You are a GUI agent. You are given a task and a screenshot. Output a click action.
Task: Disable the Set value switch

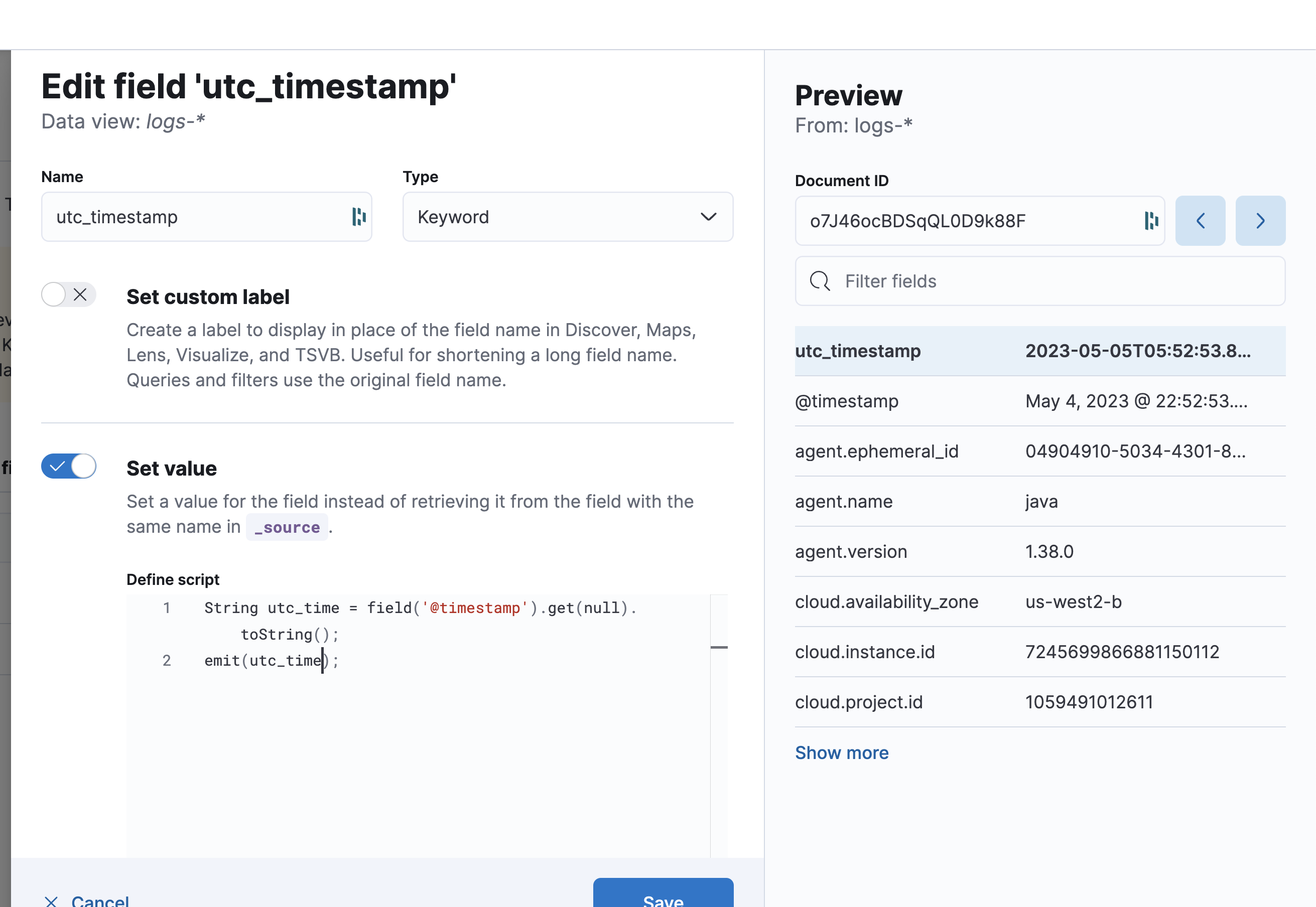tap(68, 466)
